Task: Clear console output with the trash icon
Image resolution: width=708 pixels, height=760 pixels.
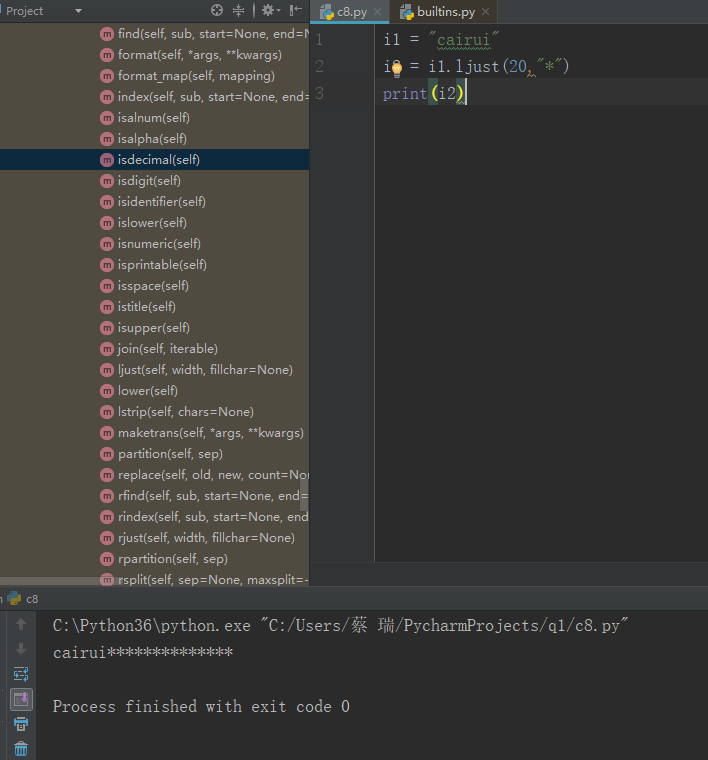Action: [x=21, y=749]
